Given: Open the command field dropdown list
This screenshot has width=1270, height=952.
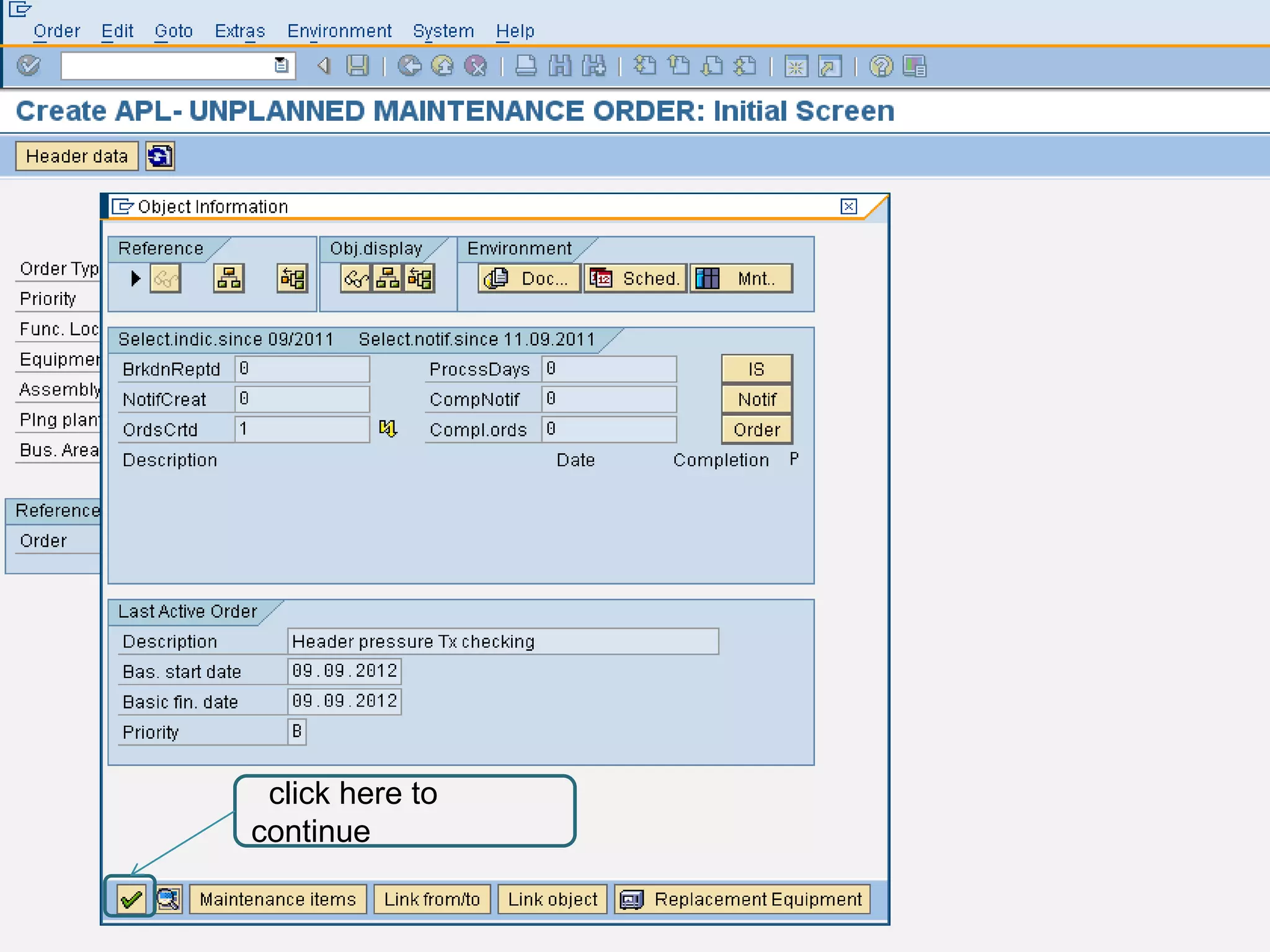Looking at the screenshot, I should 281,65.
